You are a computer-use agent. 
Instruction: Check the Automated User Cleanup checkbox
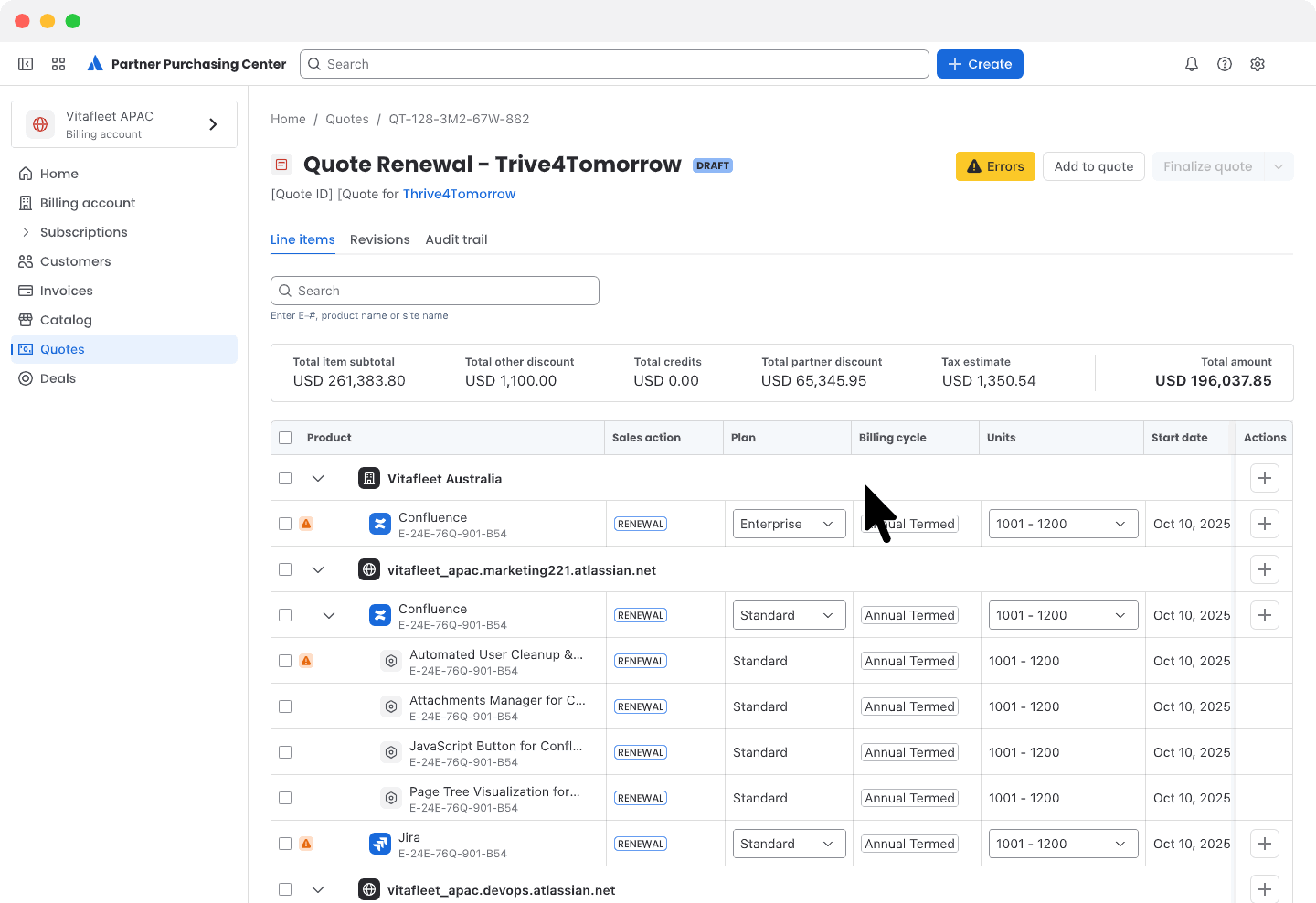click(285, 661)
